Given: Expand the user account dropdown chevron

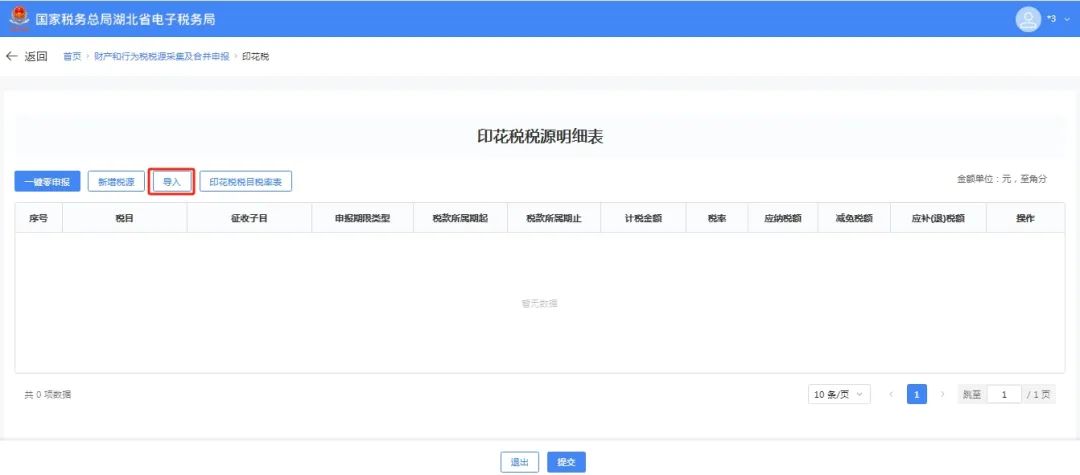Looking at the screenshot, I should (x=1066, y=19).
